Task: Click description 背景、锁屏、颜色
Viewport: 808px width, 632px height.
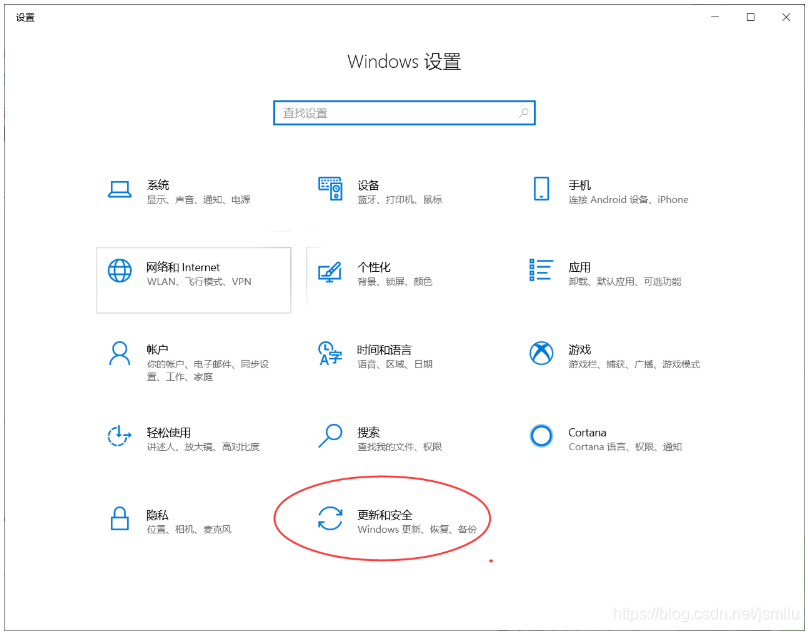Action: click(394, 281)
